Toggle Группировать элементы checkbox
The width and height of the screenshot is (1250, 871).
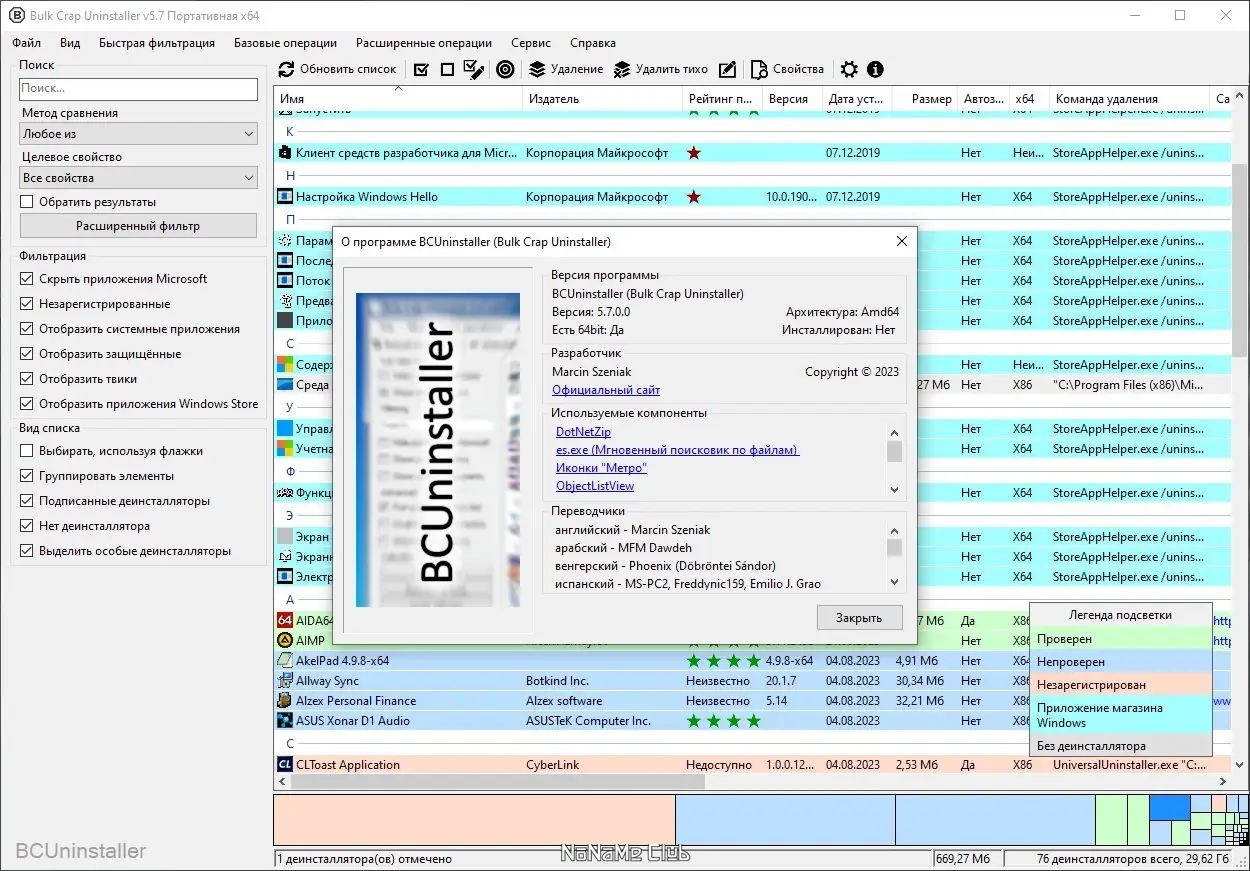(27, 476)
